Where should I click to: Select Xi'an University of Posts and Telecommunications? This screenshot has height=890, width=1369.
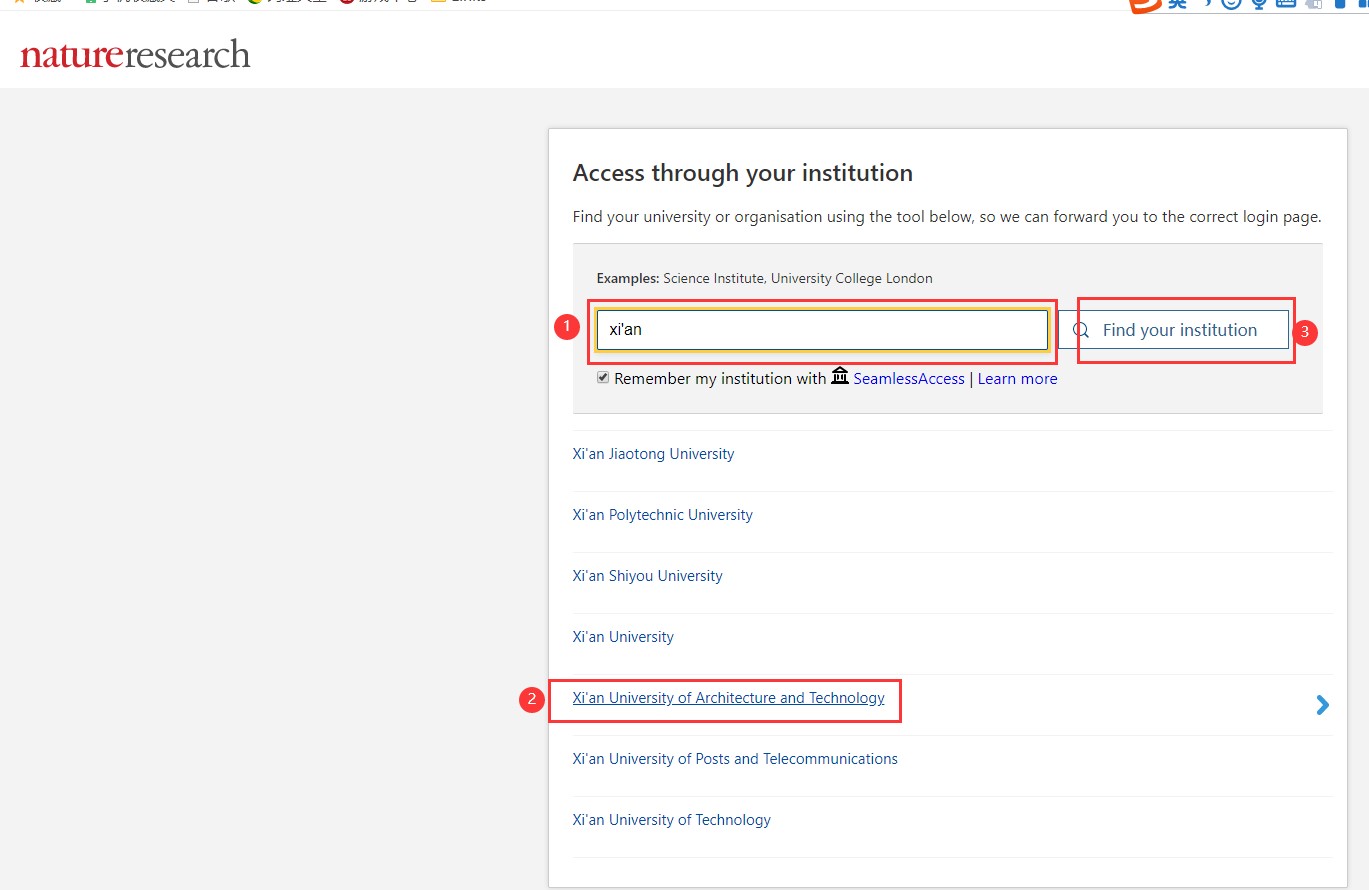pos(735,759)
